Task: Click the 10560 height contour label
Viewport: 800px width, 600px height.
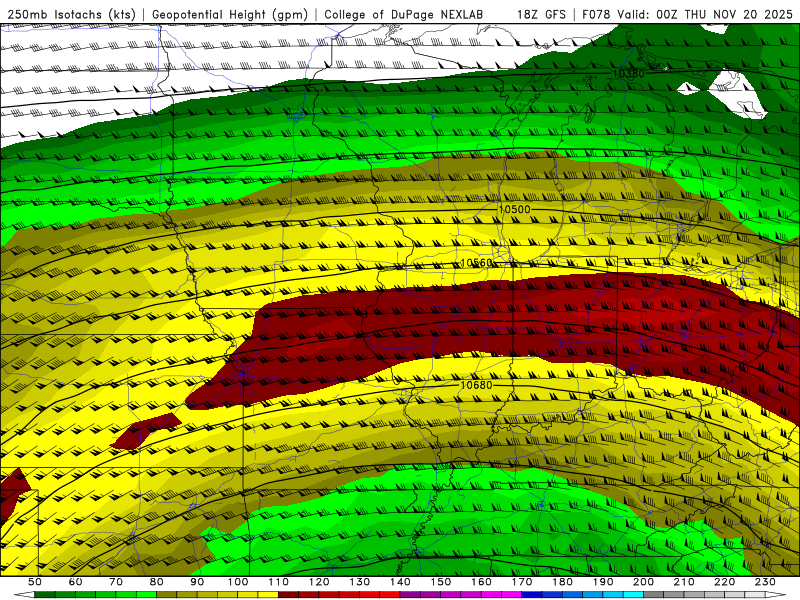Action: point(477,263)
